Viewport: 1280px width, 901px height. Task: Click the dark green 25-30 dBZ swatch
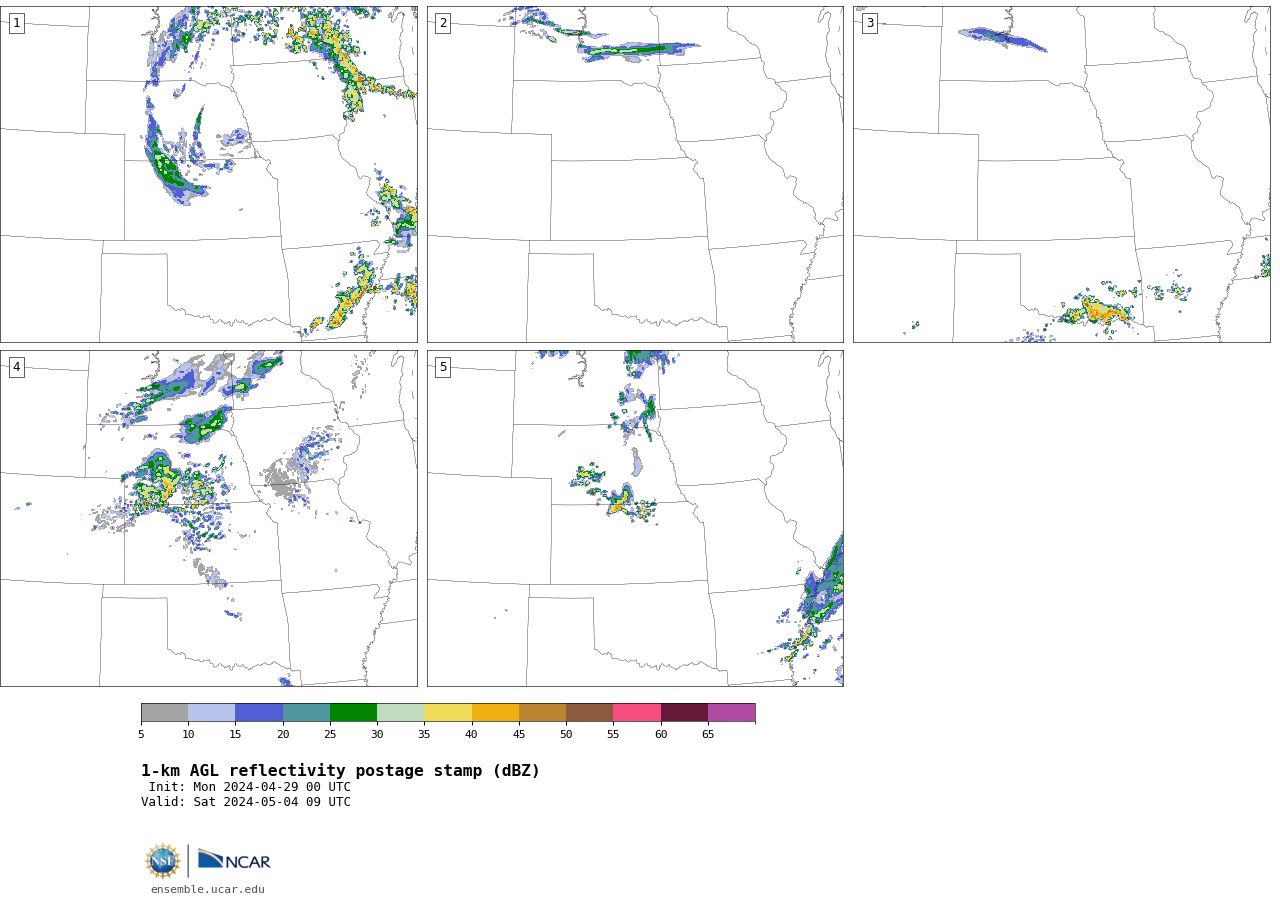tap(353, 713)
